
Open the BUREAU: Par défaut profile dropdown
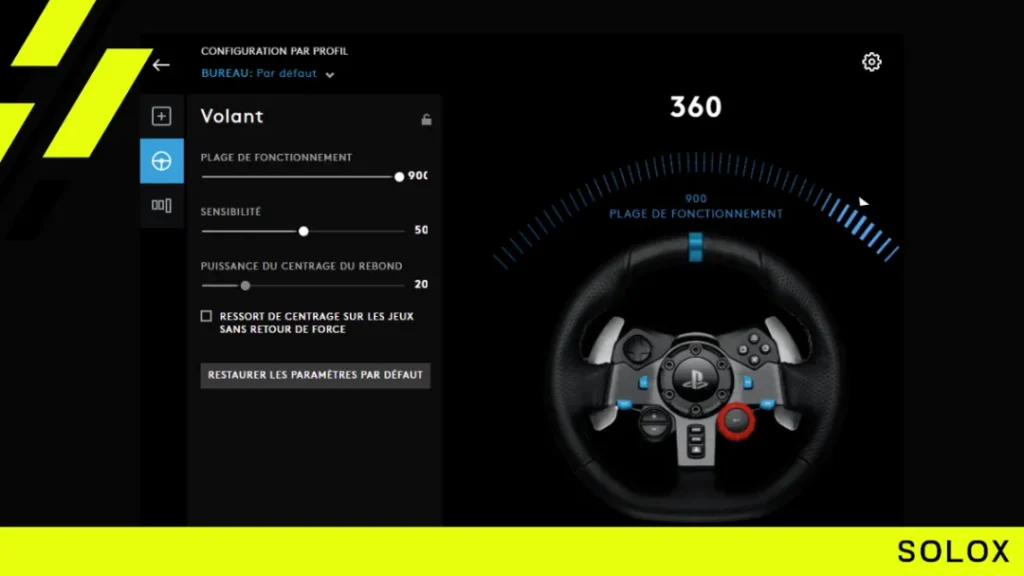pos(268,74)
